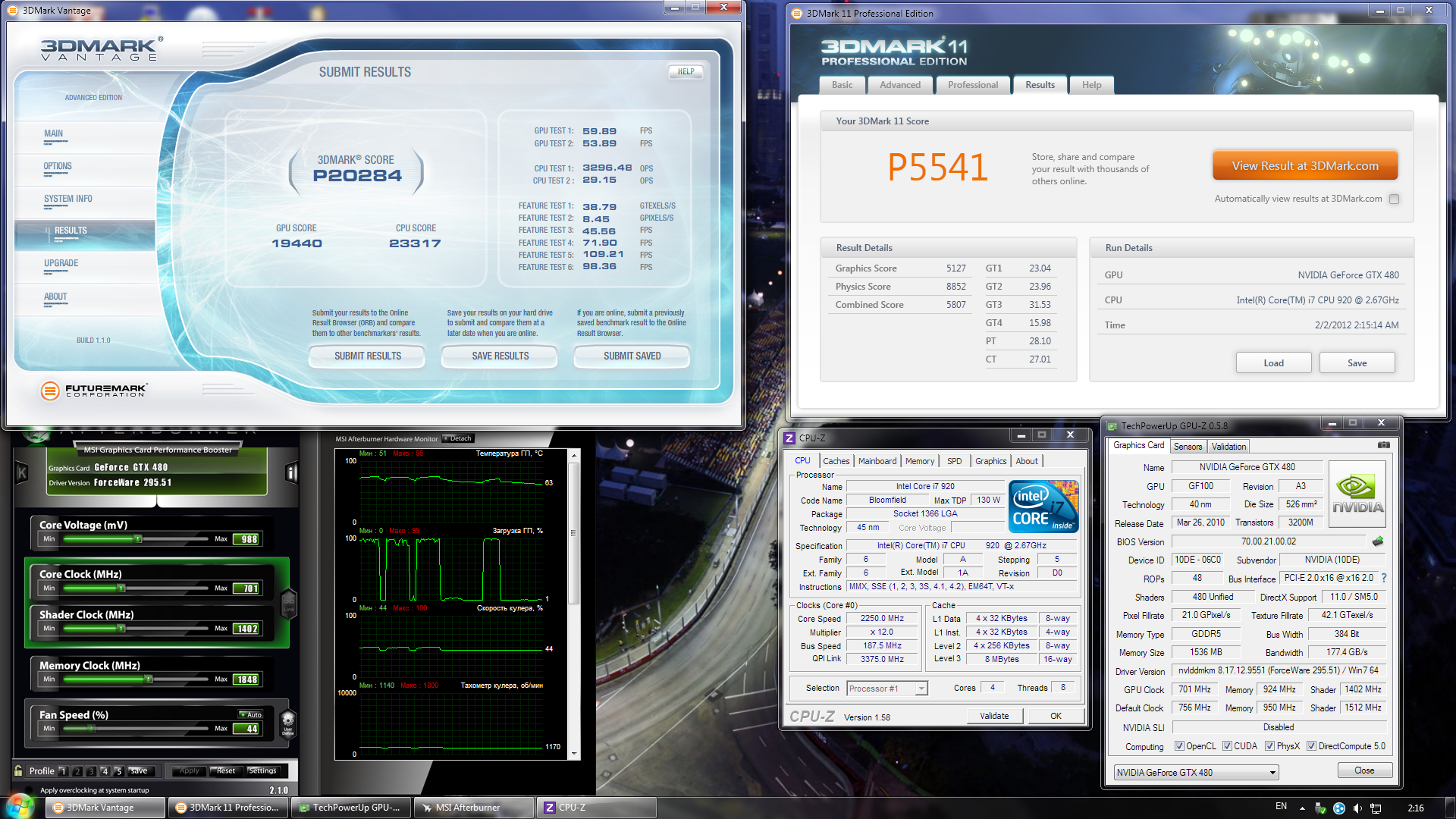Open the 3DMark 11 Advanced tab
1456x819 pixels.
pos(899,85)
